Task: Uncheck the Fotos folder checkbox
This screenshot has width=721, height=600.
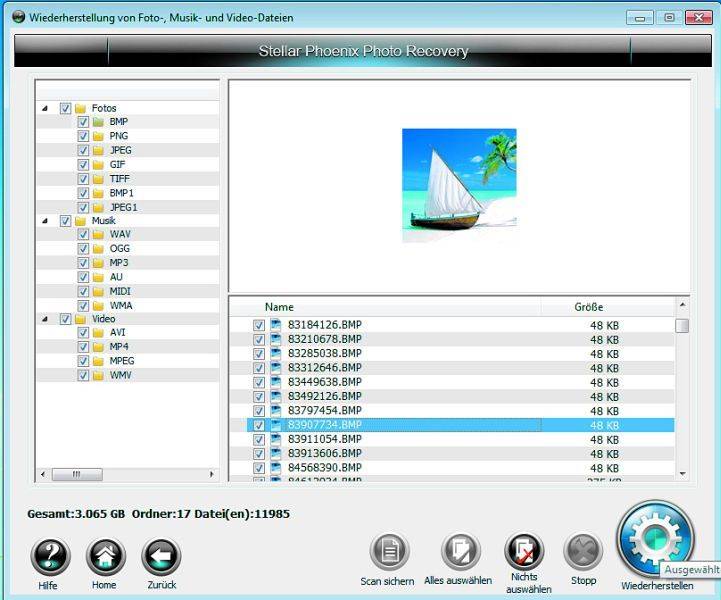Action: (65, 109)
